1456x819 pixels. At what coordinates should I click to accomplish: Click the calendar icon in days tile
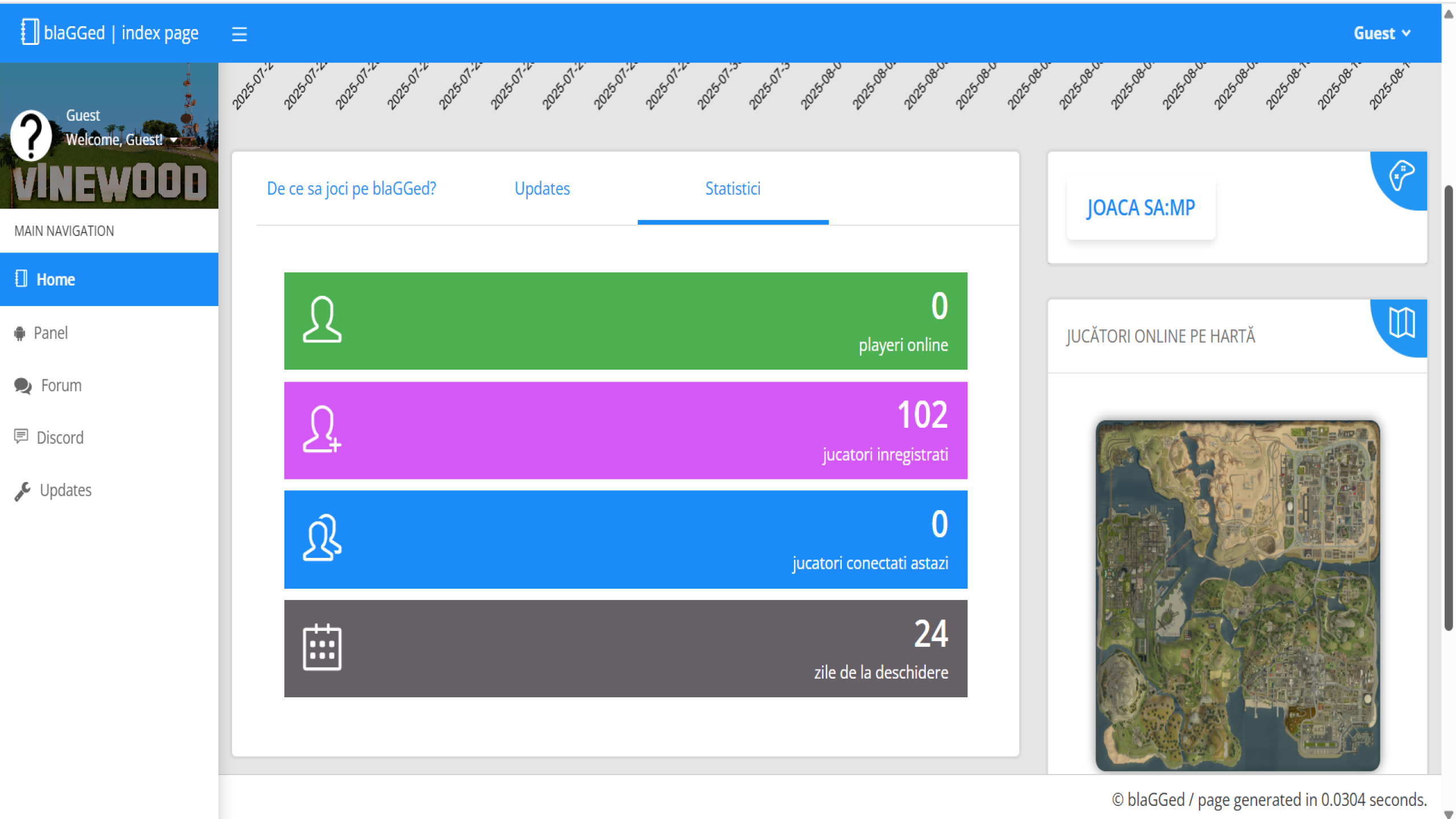(x=322, y=648)
